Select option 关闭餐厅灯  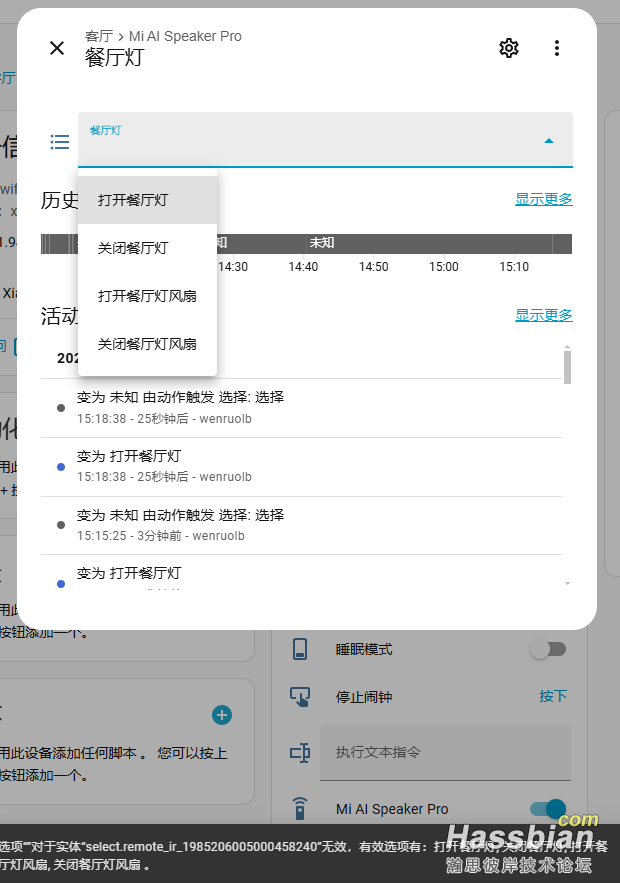(x=148, y=248)
